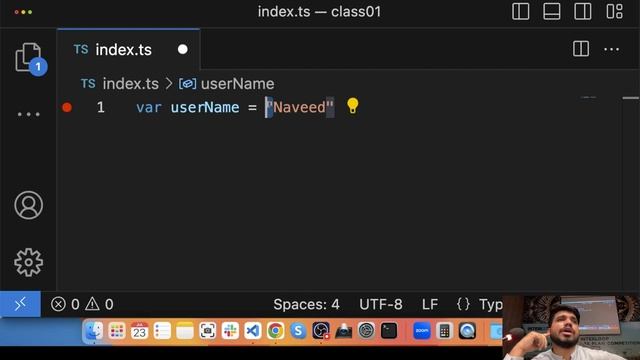The width and height of the screenshot is (640, 360).
Task: Click inside the "Naveed" string literal
Action: click(x=300, y=107)
